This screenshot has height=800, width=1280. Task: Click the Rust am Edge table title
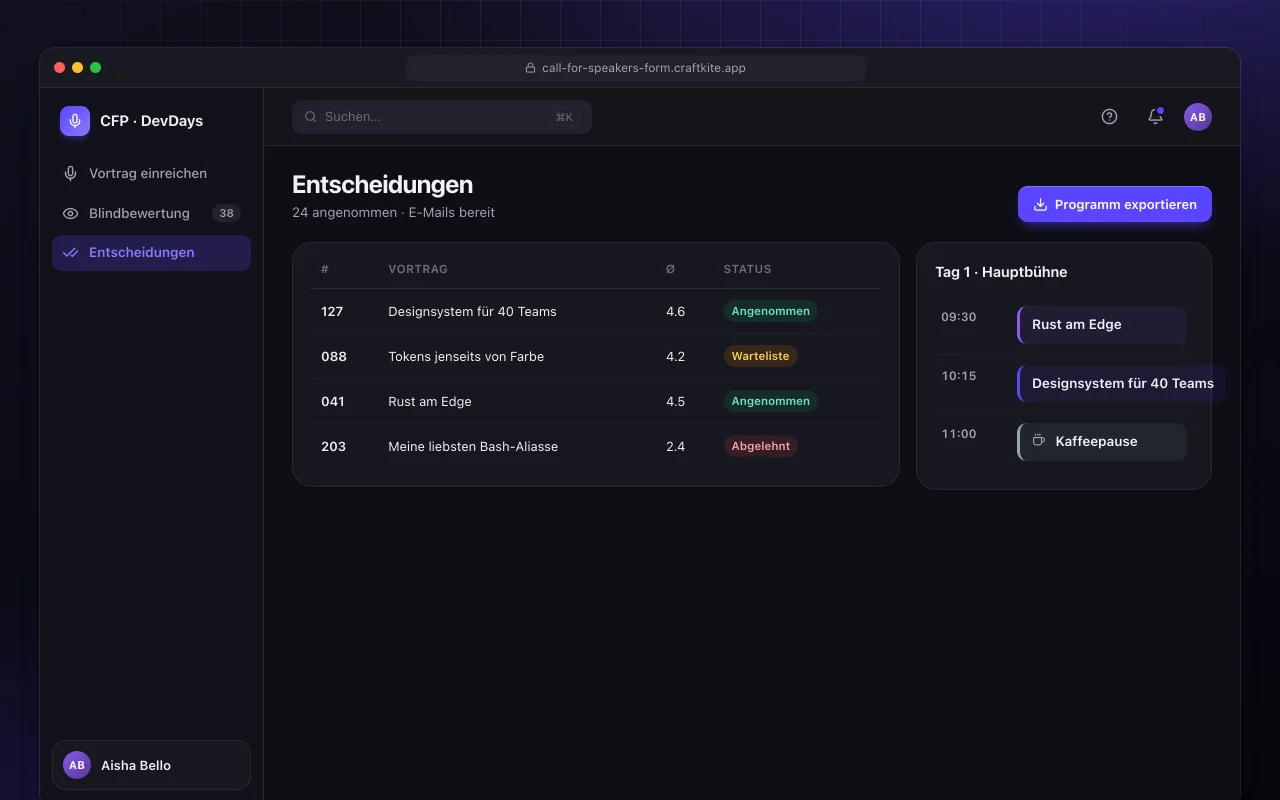[430, 401]
